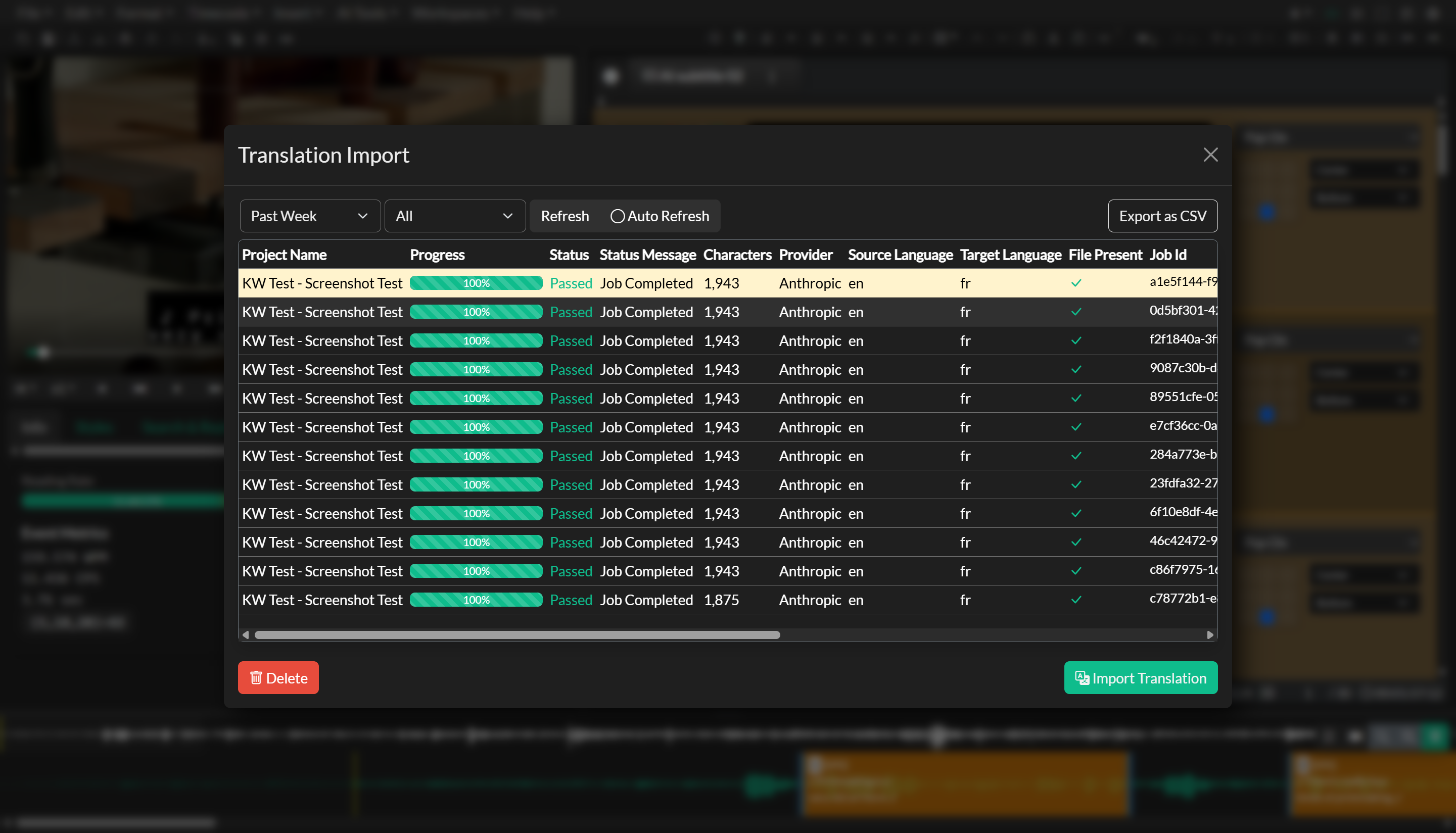This screenshot has width=1456, height=833.
Task: Open the Past Week time range dropdown
Action: click(310, 216)
